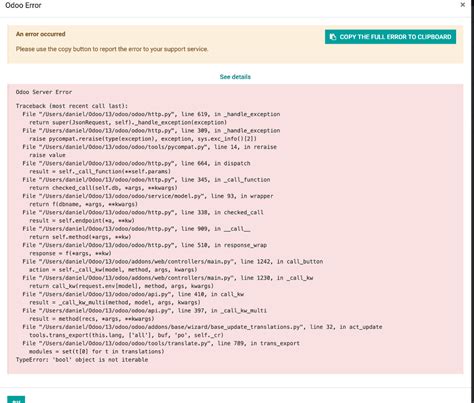Image resolution: width=474 pixels, height=403 pixels.
Task: Click 'Traceback (most recent call last):' line
Action: [72, 106]
